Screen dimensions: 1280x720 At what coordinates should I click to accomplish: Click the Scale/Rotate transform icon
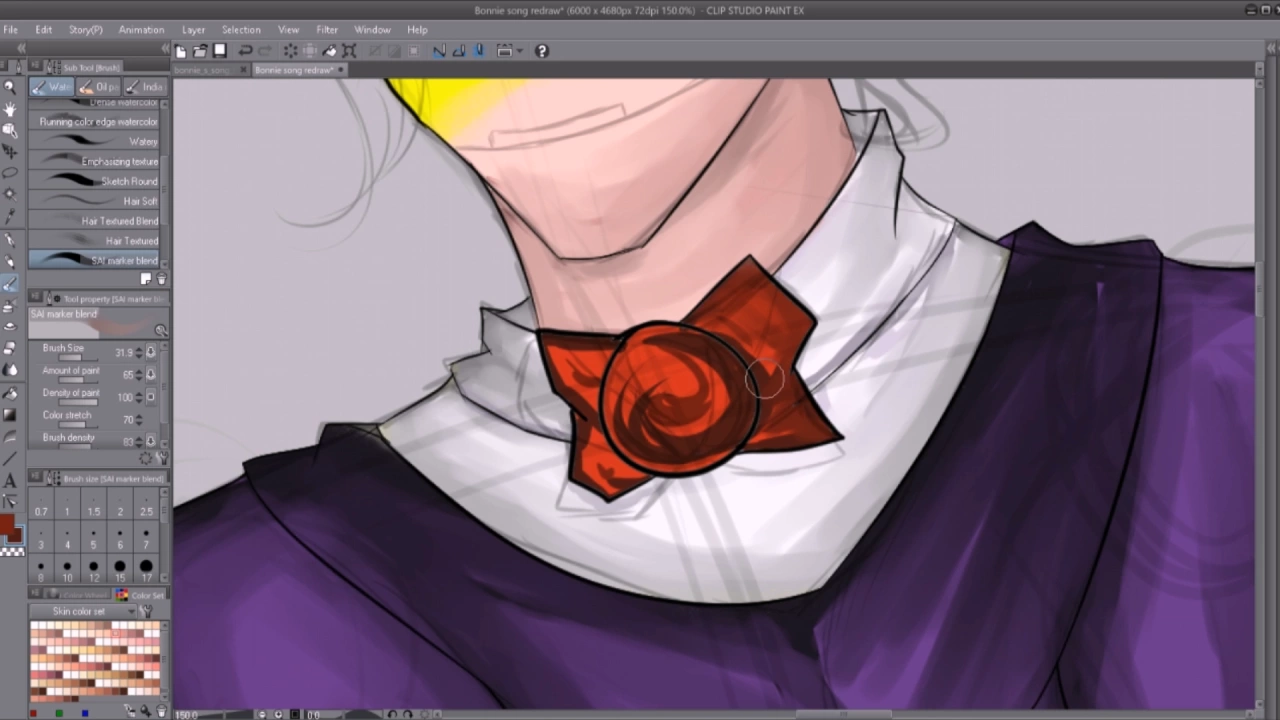point(349,51)
